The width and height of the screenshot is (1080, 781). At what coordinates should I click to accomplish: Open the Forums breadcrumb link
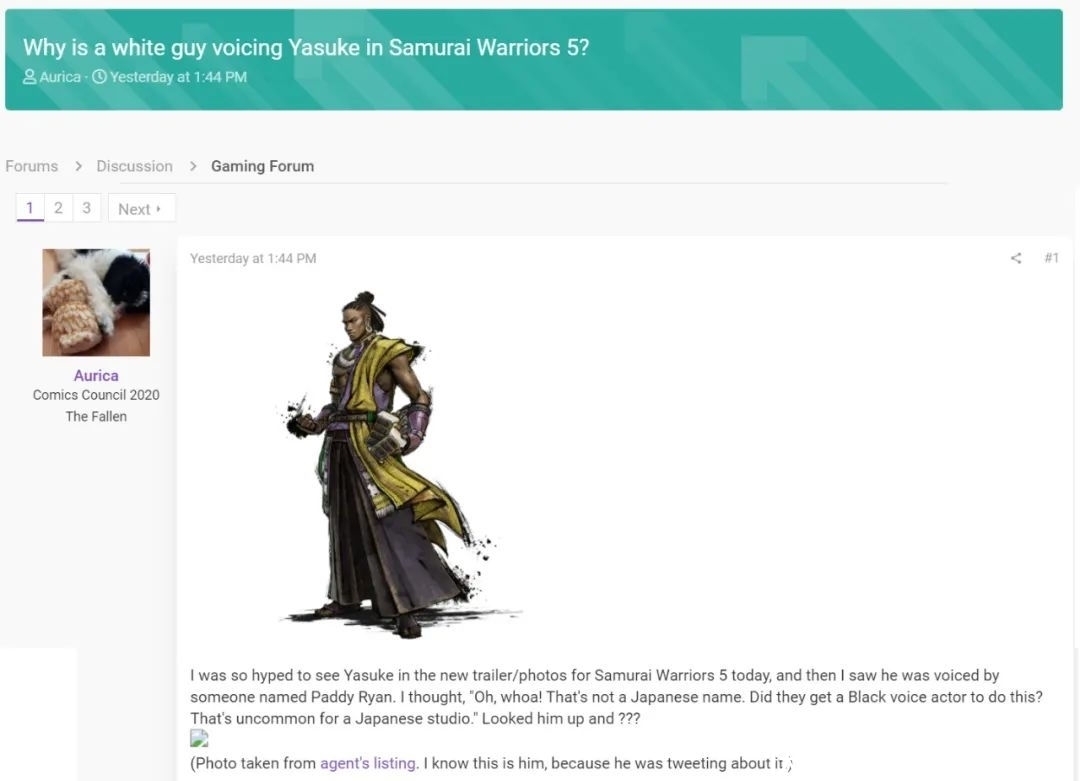point(32,166)
